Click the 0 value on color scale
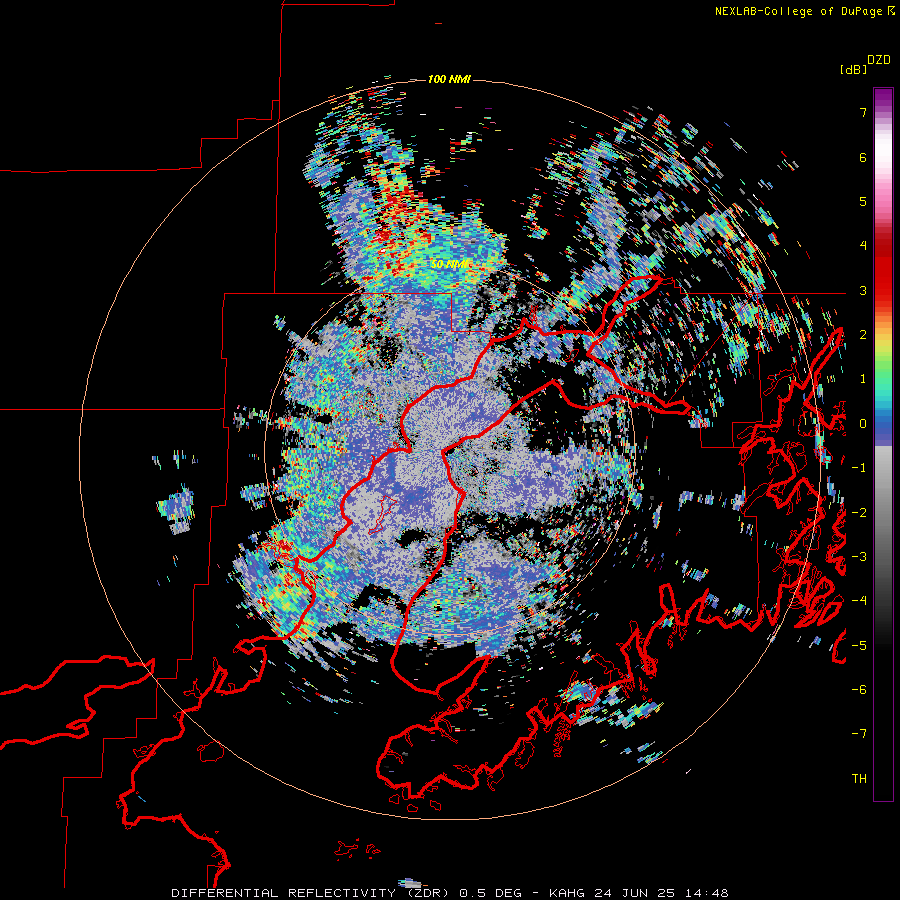Viewport: 900px width, 900px height. [863, 424]
